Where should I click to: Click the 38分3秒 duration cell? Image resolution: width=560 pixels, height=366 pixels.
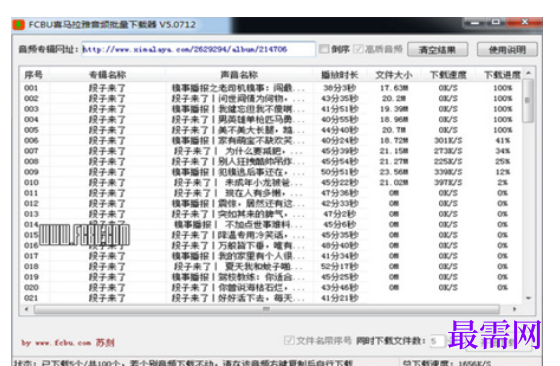pyautogui.click(x=340, y=88)
